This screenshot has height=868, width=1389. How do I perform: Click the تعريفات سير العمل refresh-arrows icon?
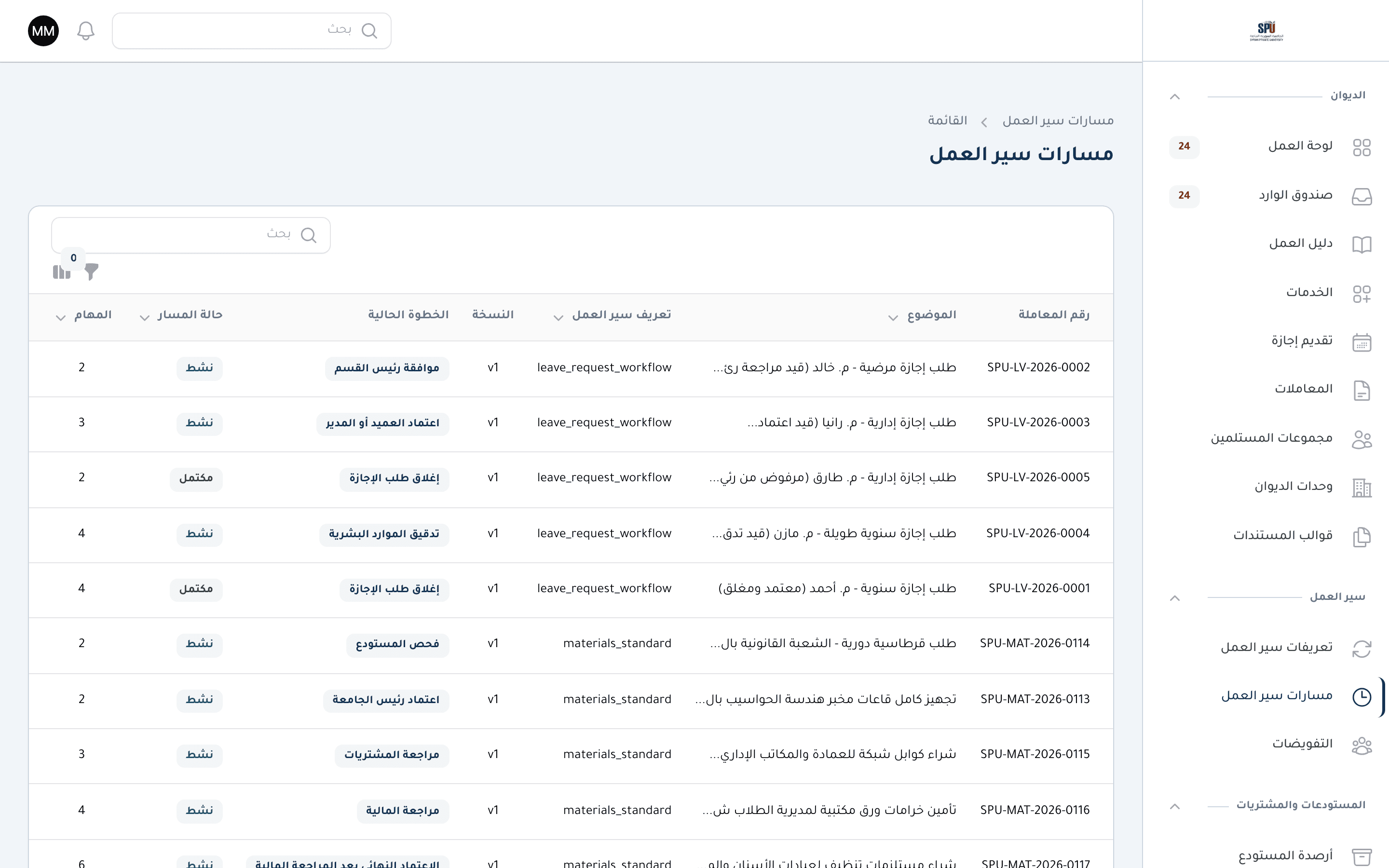pyautogui.click(x=1362, y=649)
